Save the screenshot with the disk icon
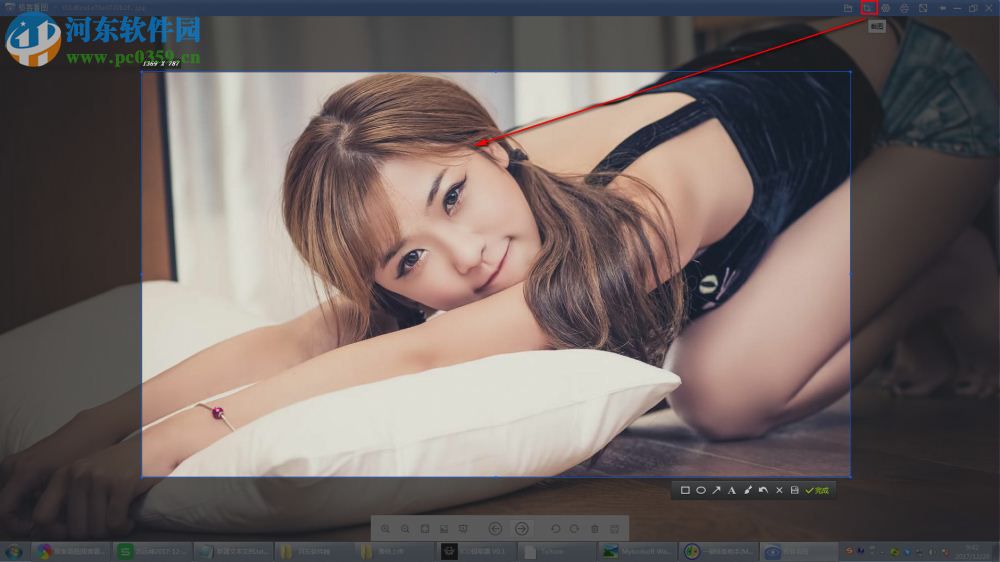Screen dimensions: 1000x562 (x=795, y=490)
